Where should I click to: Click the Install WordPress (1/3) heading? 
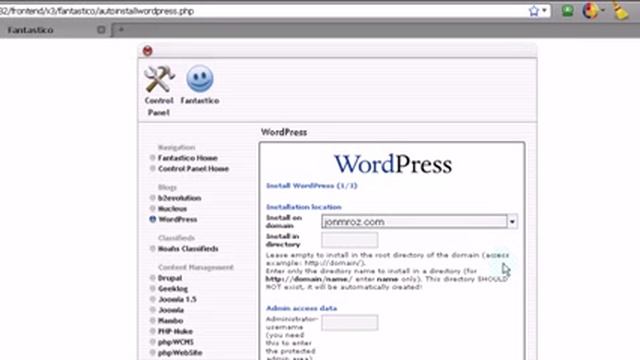tap(312, 186)
